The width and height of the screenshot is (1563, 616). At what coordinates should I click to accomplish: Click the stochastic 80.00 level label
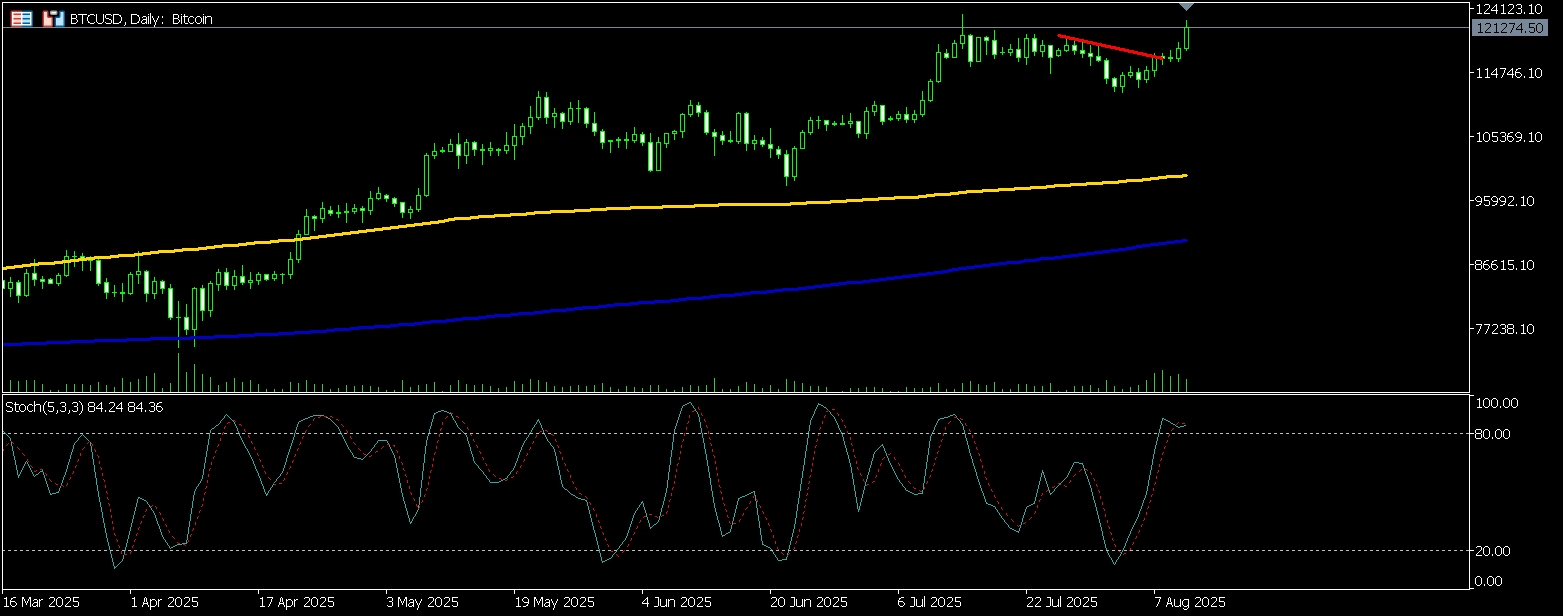coord(1497,434)
